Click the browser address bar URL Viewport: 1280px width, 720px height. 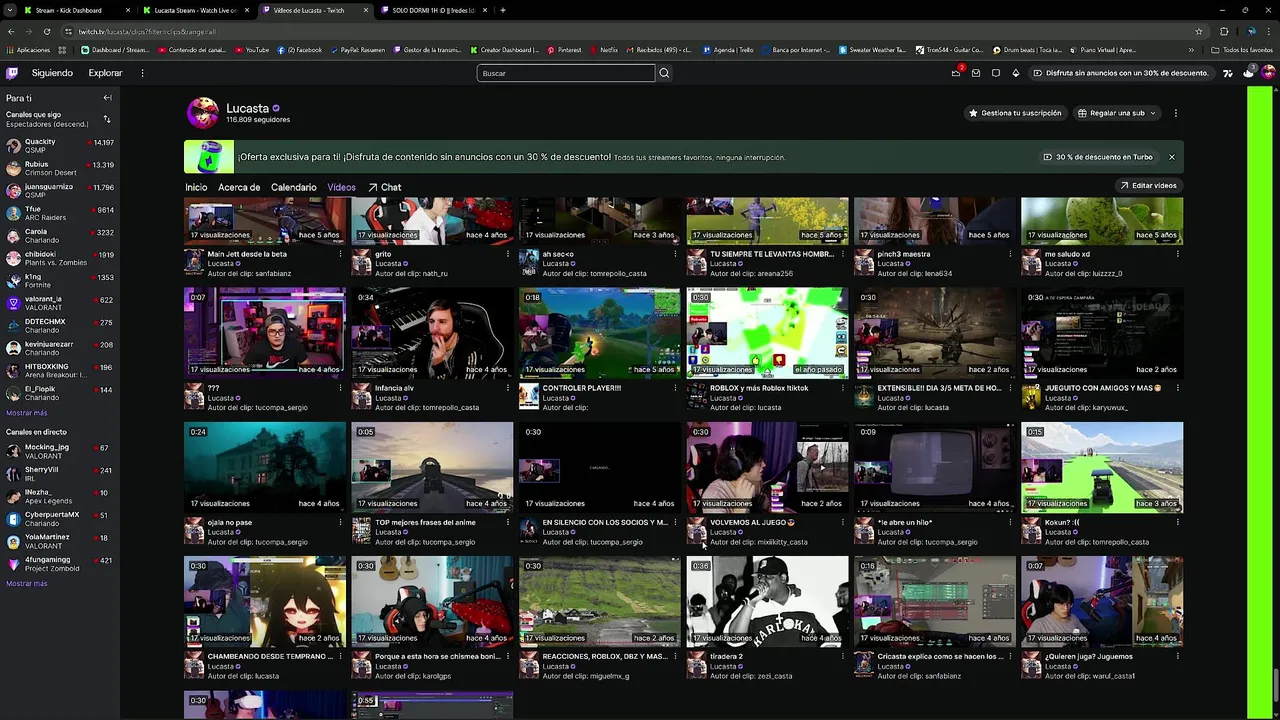tap(147, 31)
